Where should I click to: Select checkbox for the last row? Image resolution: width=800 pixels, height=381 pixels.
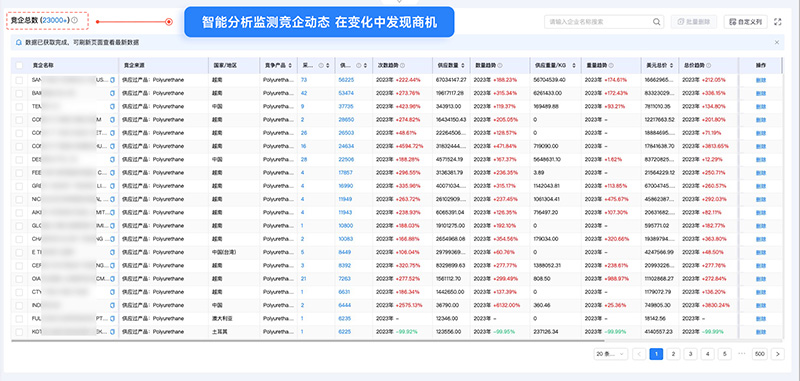coord(19,332)
